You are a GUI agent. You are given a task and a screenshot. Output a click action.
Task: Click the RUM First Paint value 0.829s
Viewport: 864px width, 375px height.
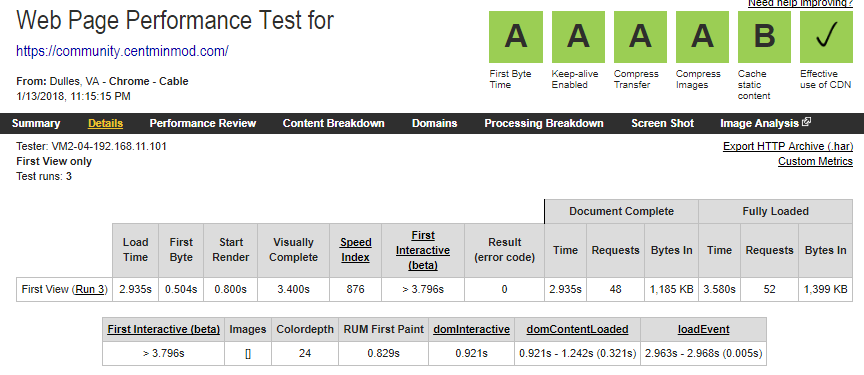(384, 354)
